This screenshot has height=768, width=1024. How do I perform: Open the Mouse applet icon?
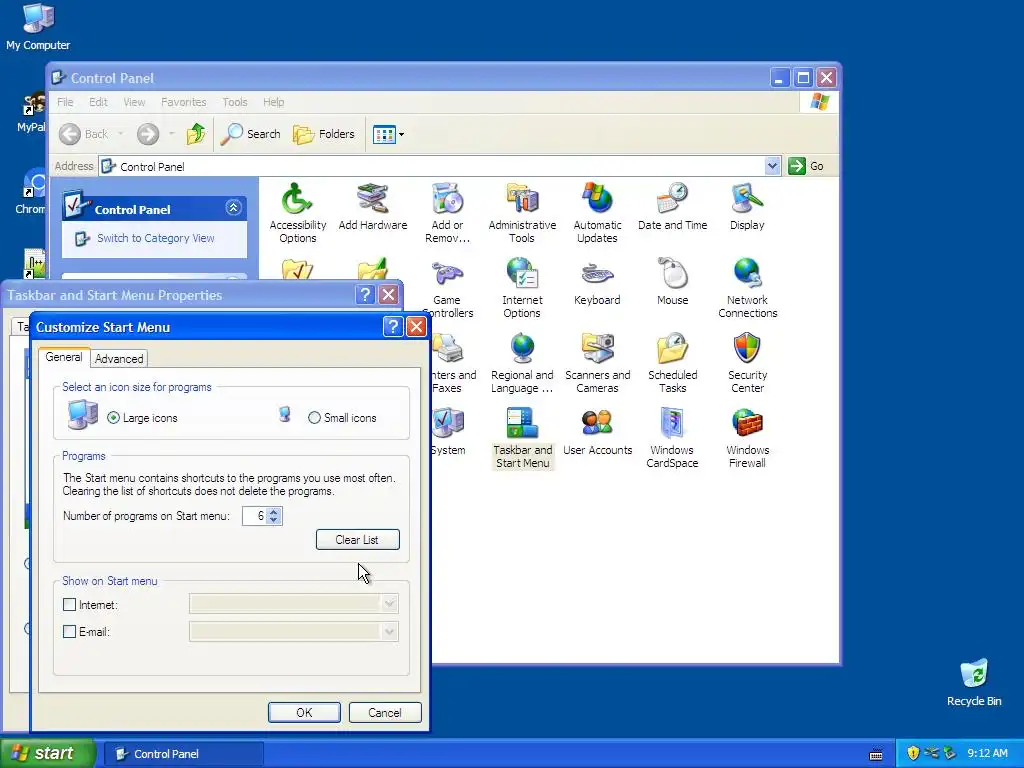pos(672,281)
